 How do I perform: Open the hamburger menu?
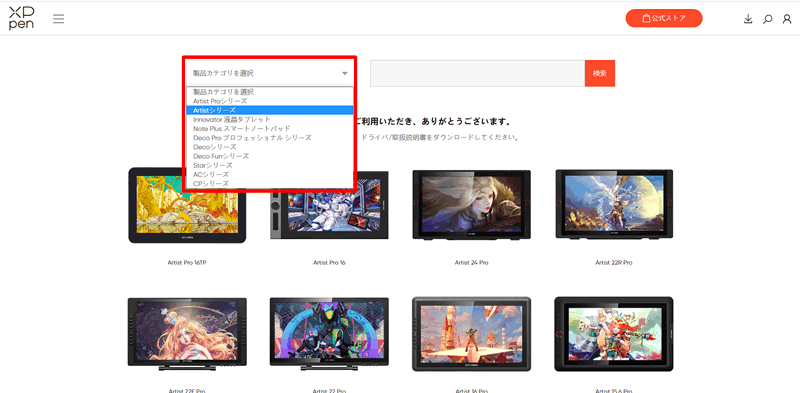[x=59, y=19]
